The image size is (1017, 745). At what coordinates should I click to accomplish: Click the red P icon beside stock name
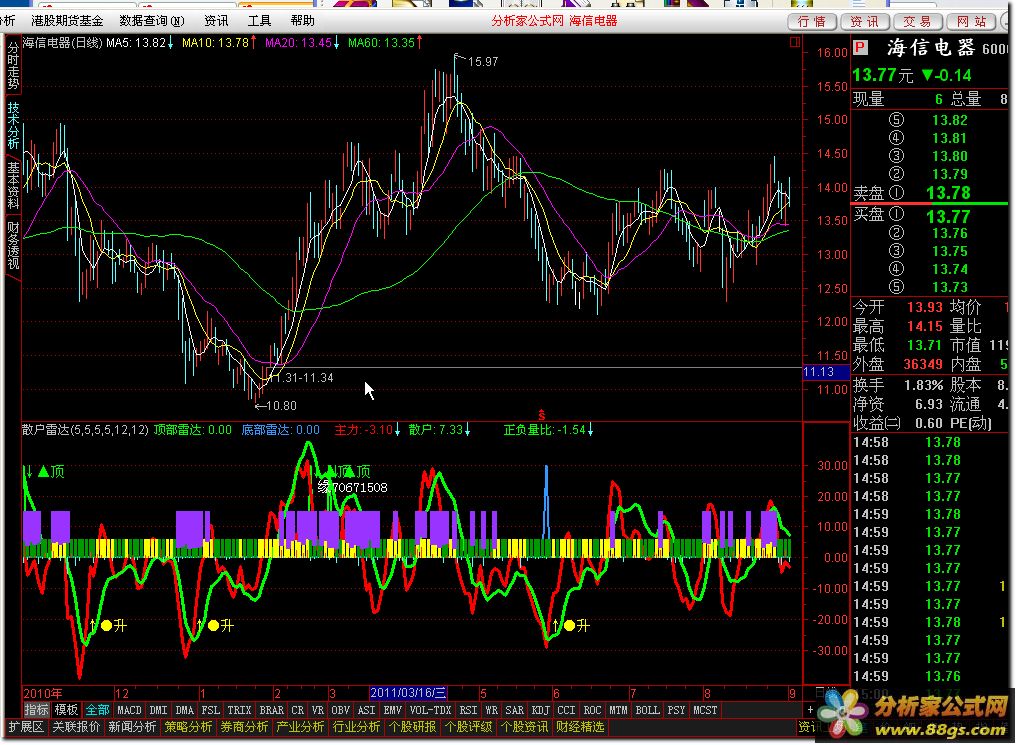pyautogui.click(x=860, y=47)
